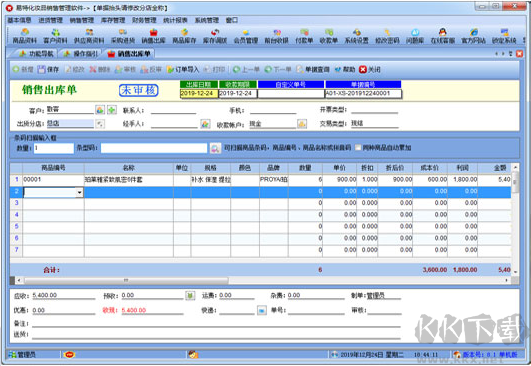Open 客户资料 toolbar icon
Image resolution: width=531 pixels, height=366 pixels.
pyautogui.click(x=55, y=36)
